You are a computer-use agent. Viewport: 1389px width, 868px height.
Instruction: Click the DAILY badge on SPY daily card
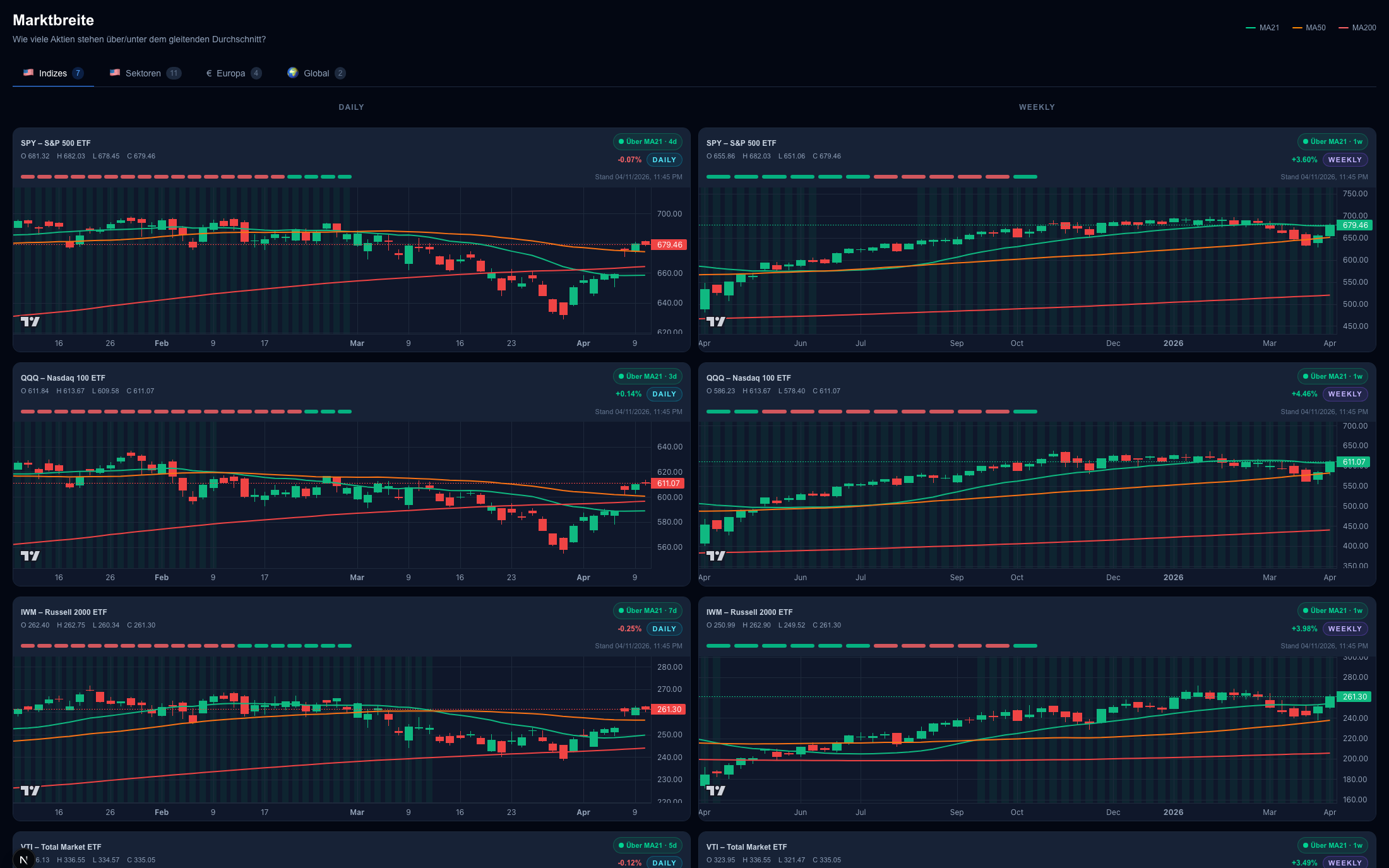(x=664, y=160)
